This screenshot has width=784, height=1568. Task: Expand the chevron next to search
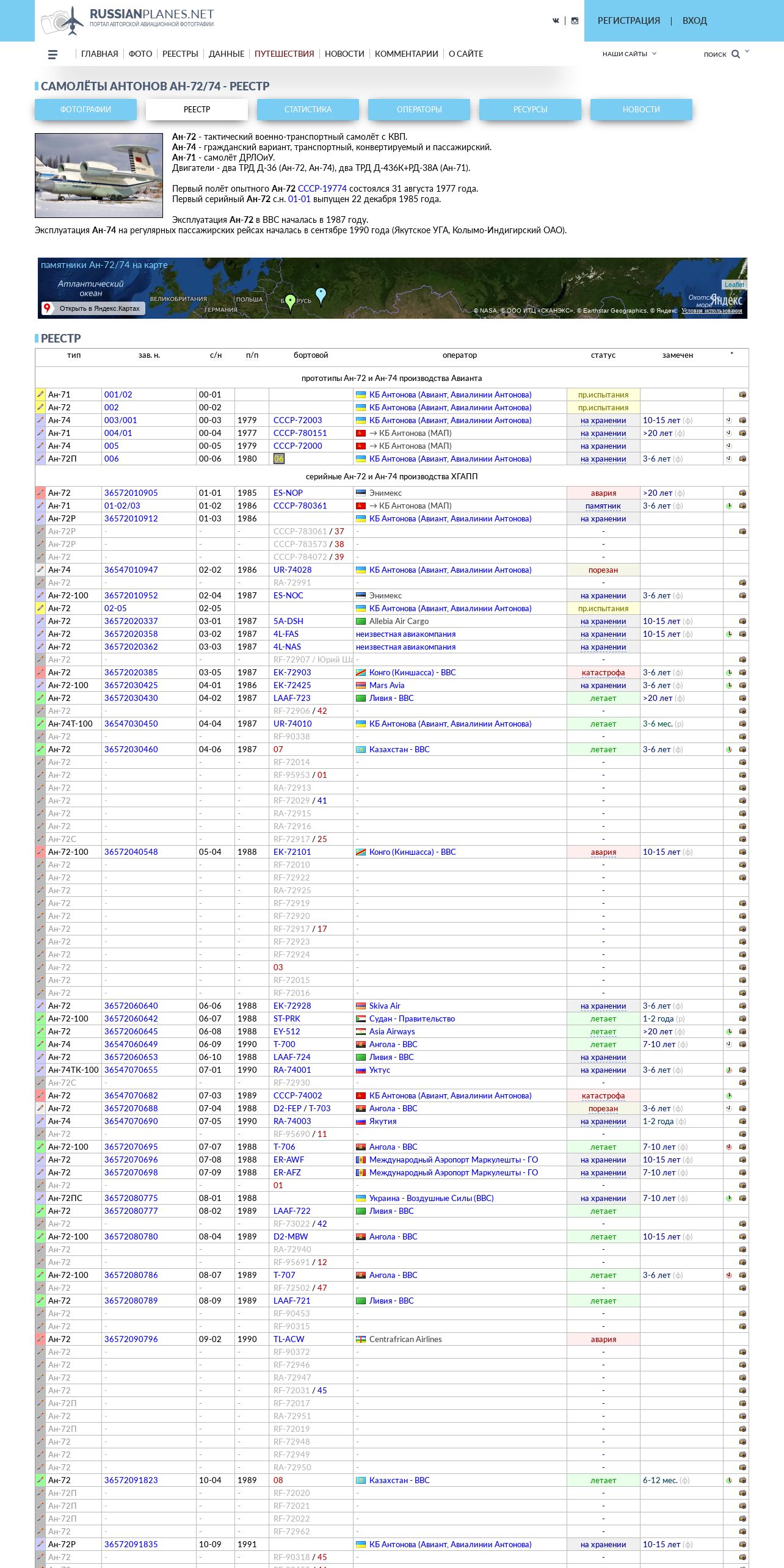click(x=747, y=51)
